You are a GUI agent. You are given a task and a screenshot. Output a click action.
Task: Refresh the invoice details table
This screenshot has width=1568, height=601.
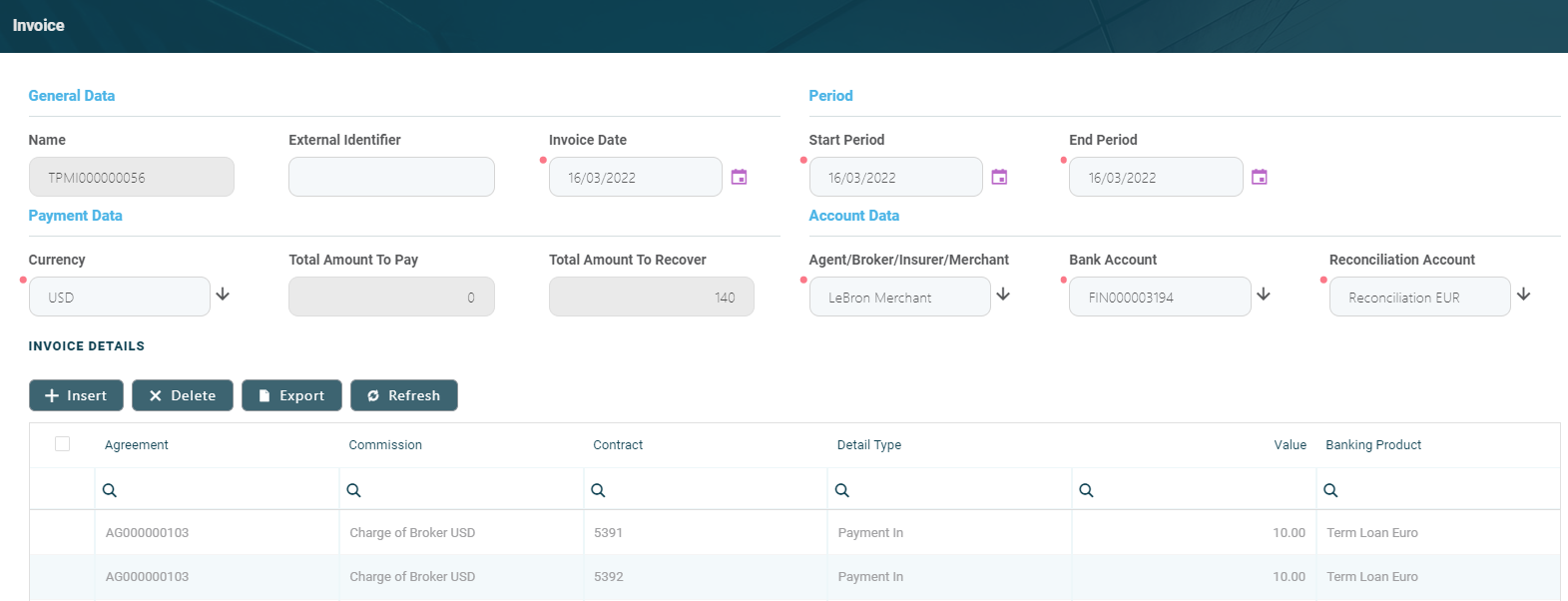point(403,395)
